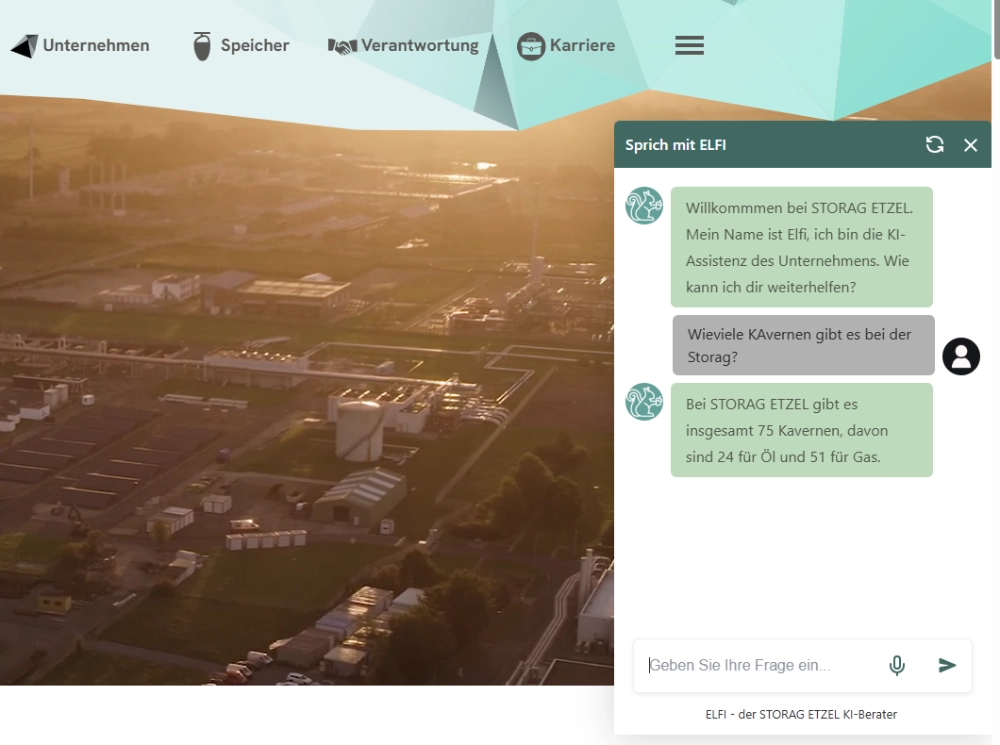Reset the ELFI chat conversation

[x=934, y=145]
